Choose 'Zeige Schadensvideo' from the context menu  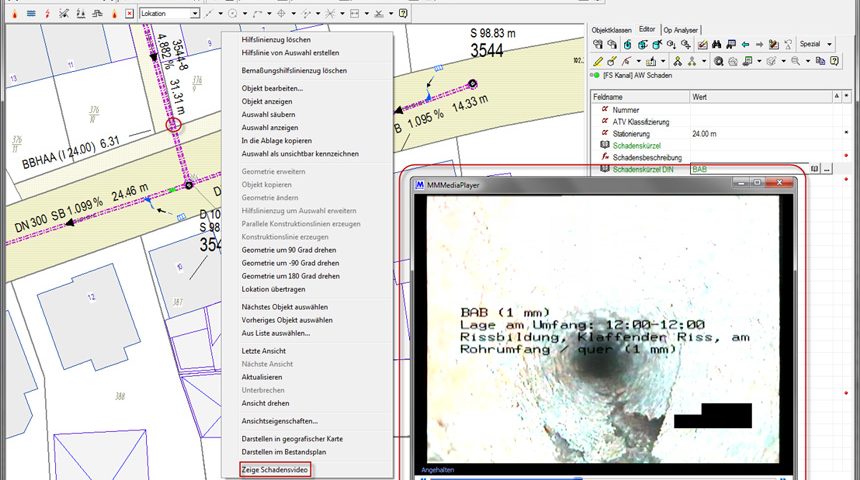point(275,469)
